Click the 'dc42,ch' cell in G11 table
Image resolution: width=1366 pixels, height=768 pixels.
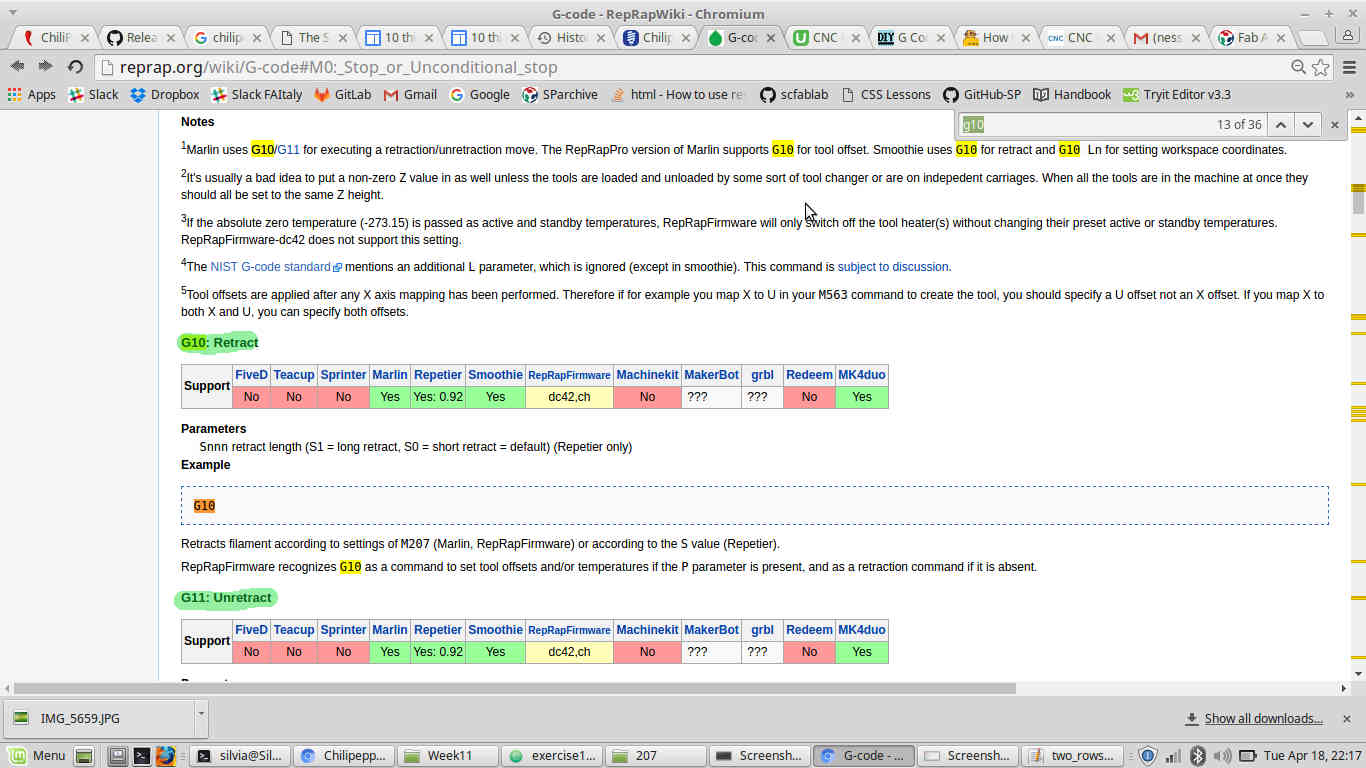point(569,652)
